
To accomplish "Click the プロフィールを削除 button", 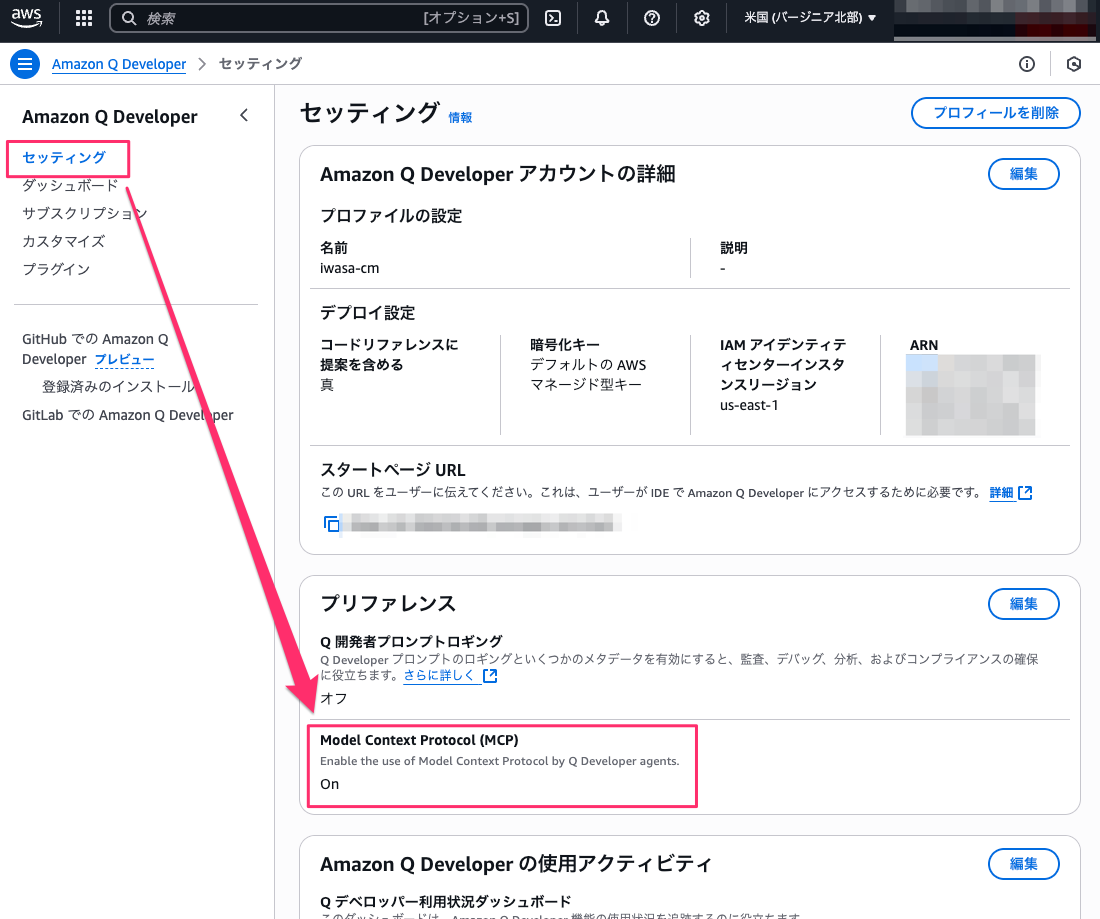I will 995,113.
